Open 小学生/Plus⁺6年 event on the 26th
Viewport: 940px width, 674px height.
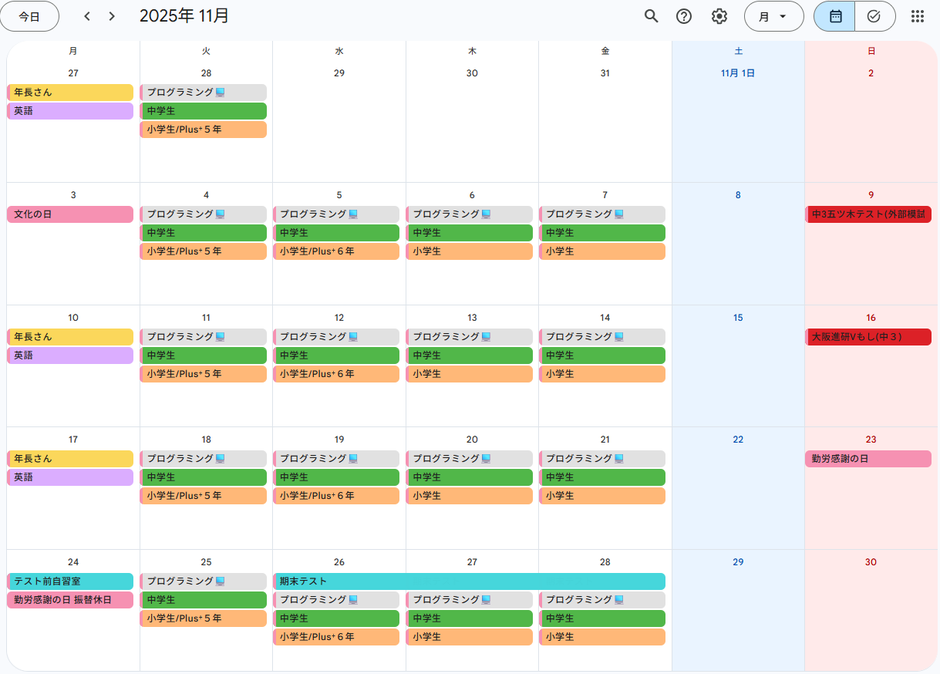pos(336,637)
